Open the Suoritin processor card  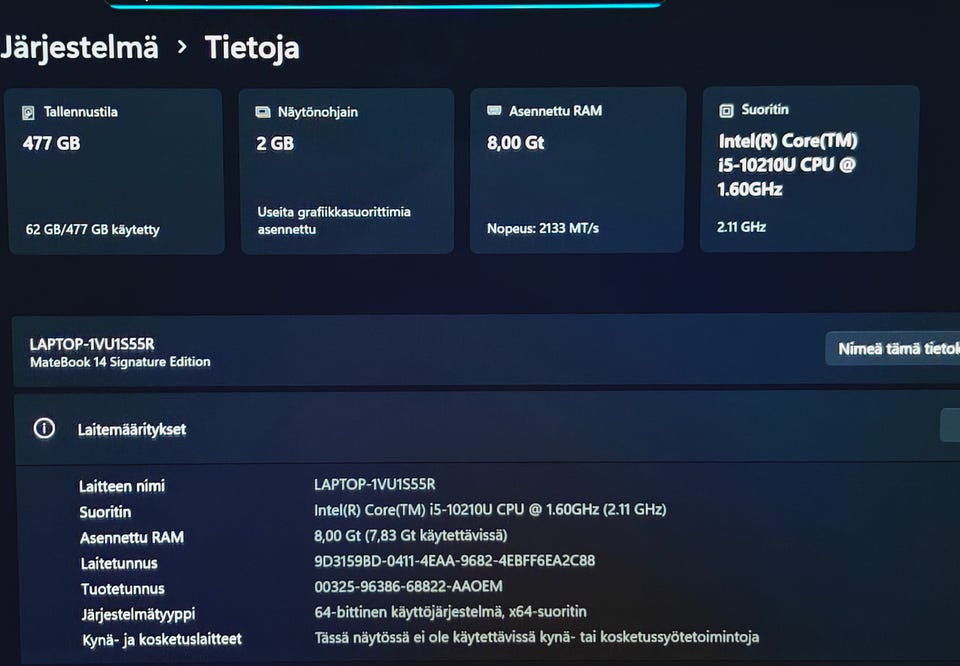pyautogui.click(x=809, y=168)
